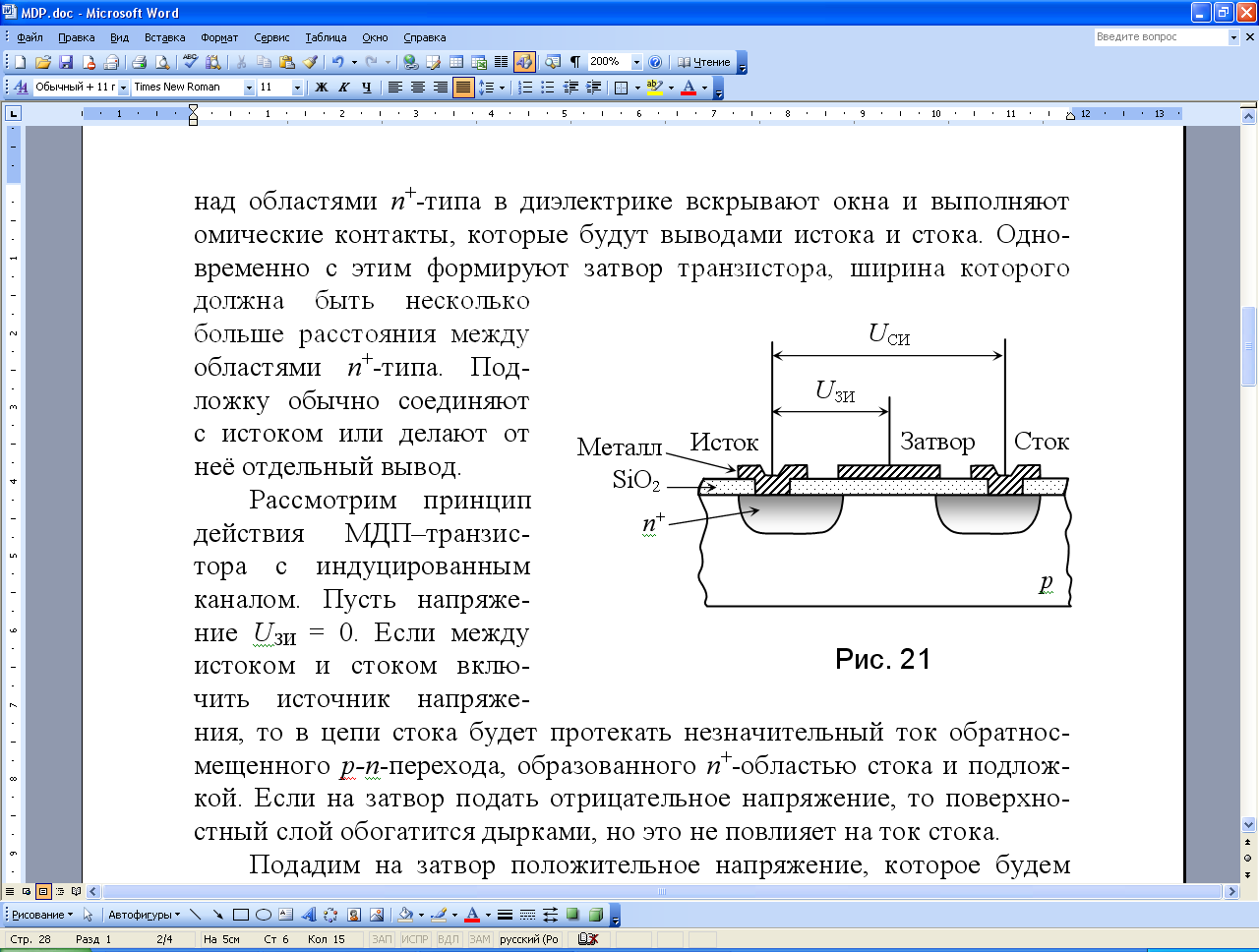This screenshot has height=952, width=1259.
Task: Click the red font color button
Action: (x=689, y=88)
